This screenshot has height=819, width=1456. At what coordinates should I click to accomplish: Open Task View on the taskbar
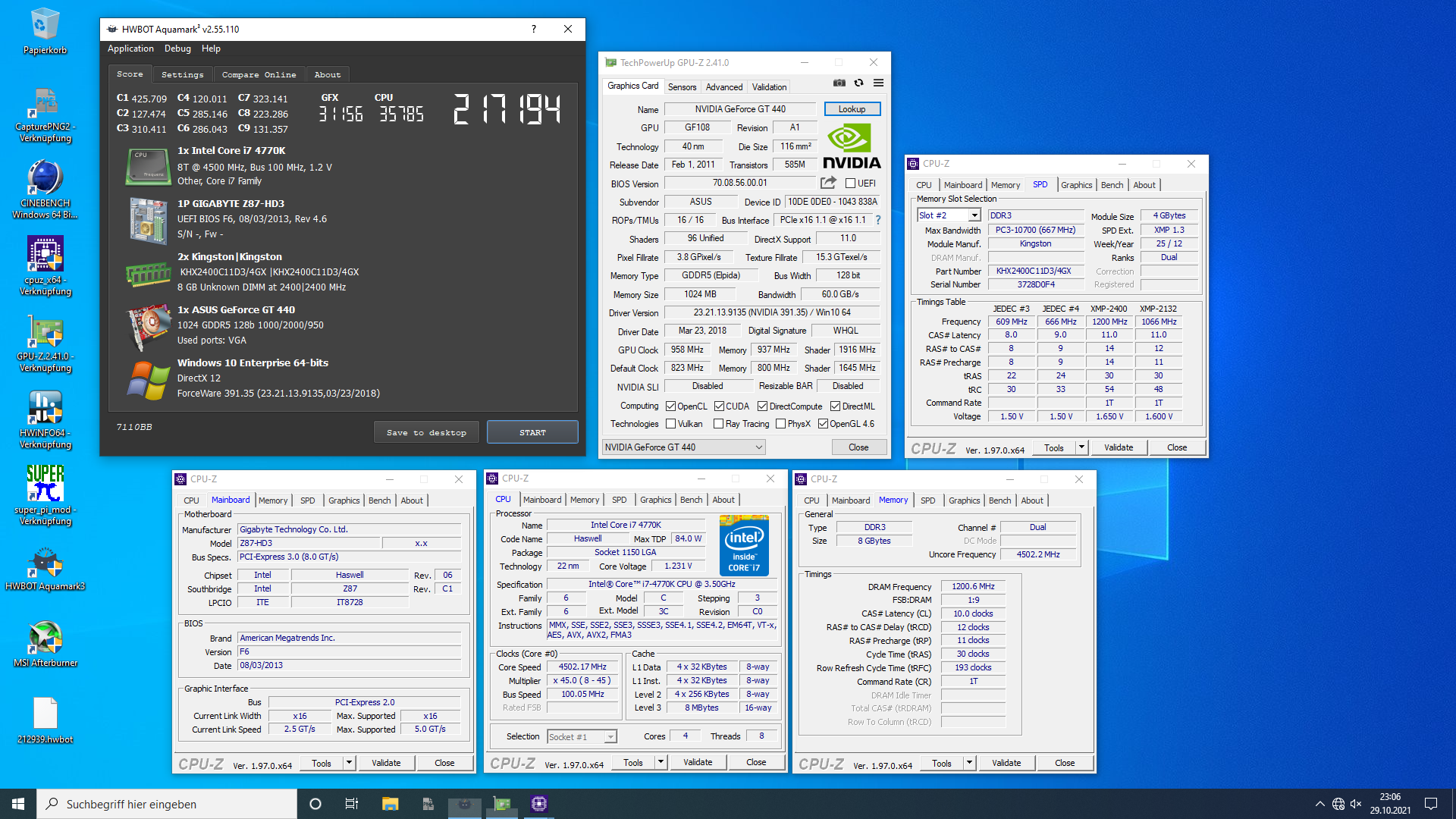351,804
